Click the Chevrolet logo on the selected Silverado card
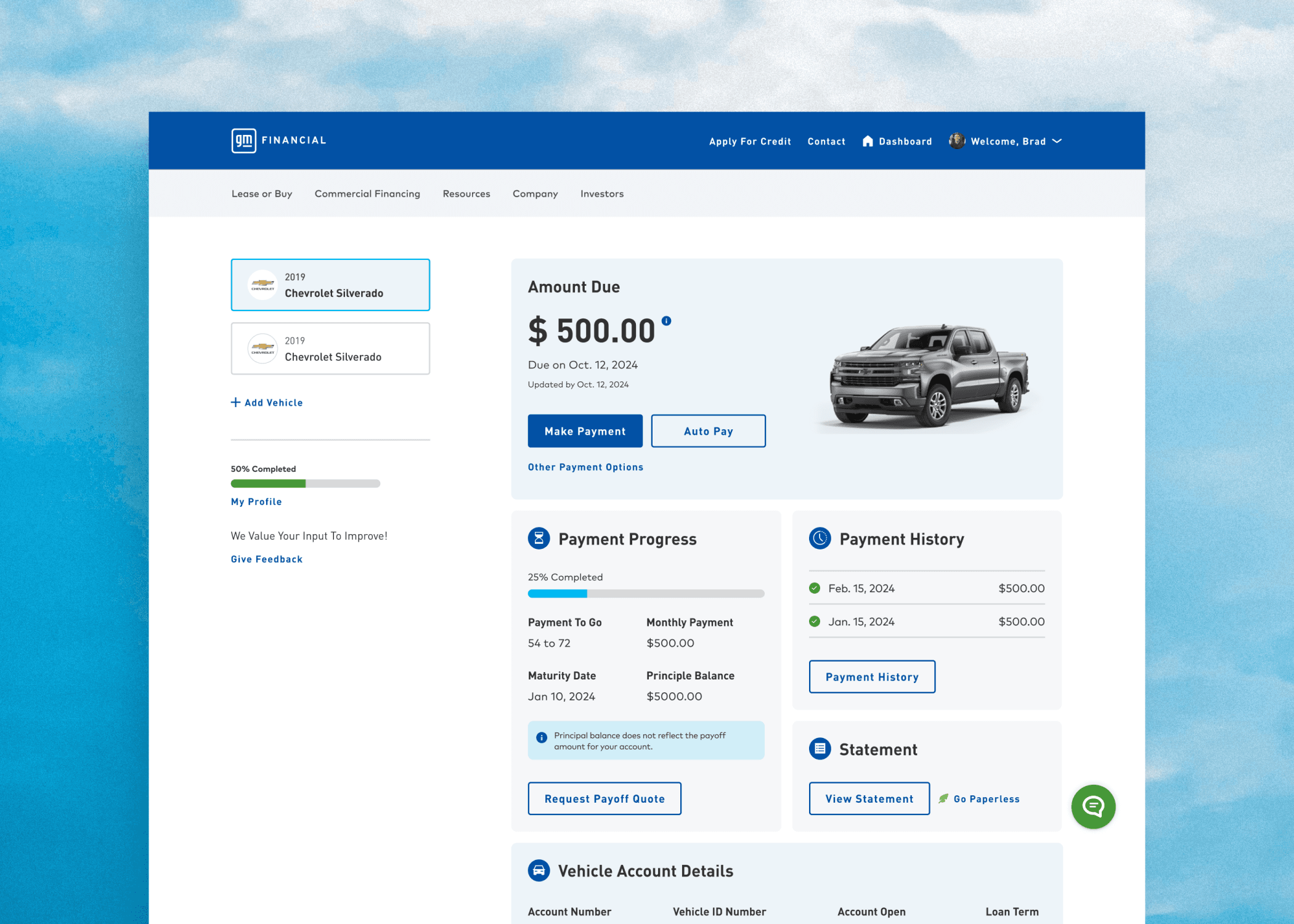This screenshot has width=1294, height=924. 262,285
